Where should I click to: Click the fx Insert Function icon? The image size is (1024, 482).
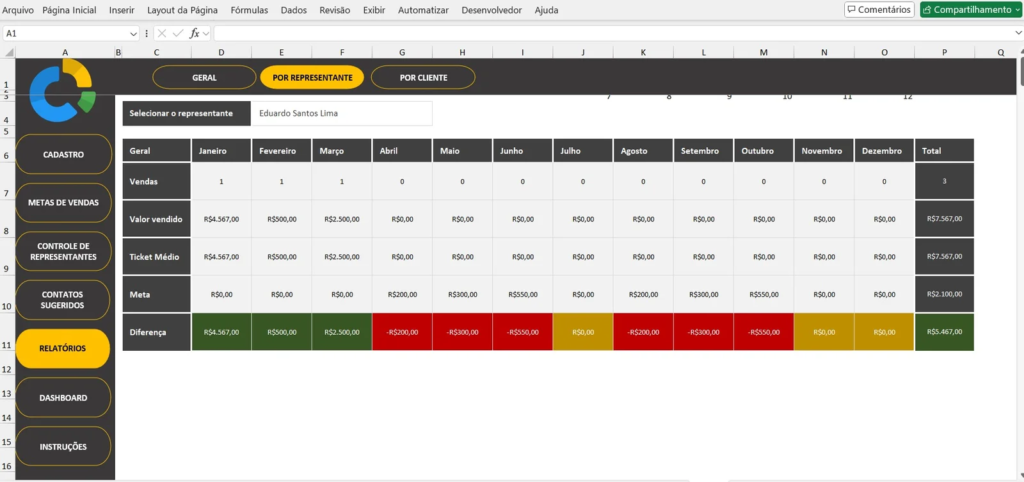[195, 33]
